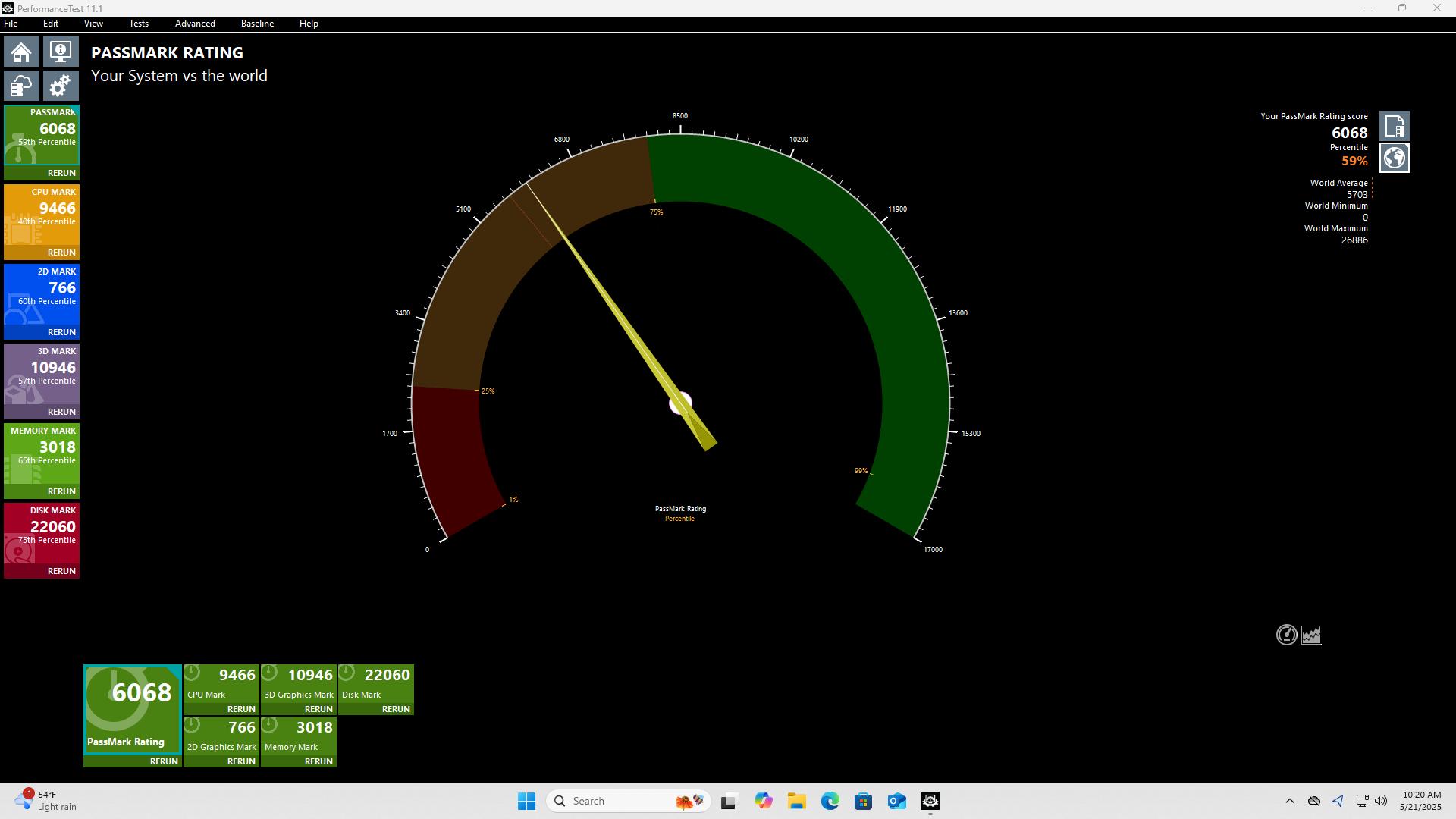The image size is (1456, 819).
Task: Open the Advanced menu
Action: click(x=195, y=24)
